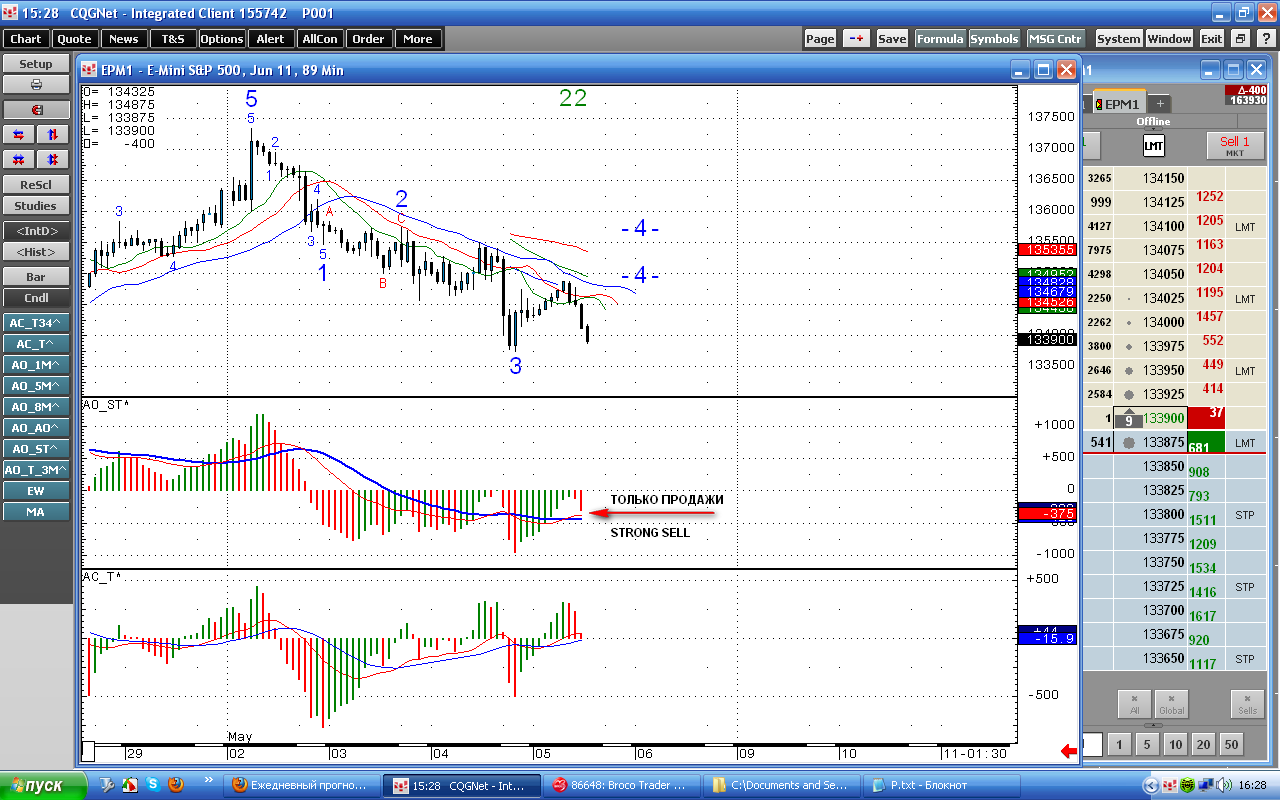
Task: Open the Order menu item
Action: point(369,39)
